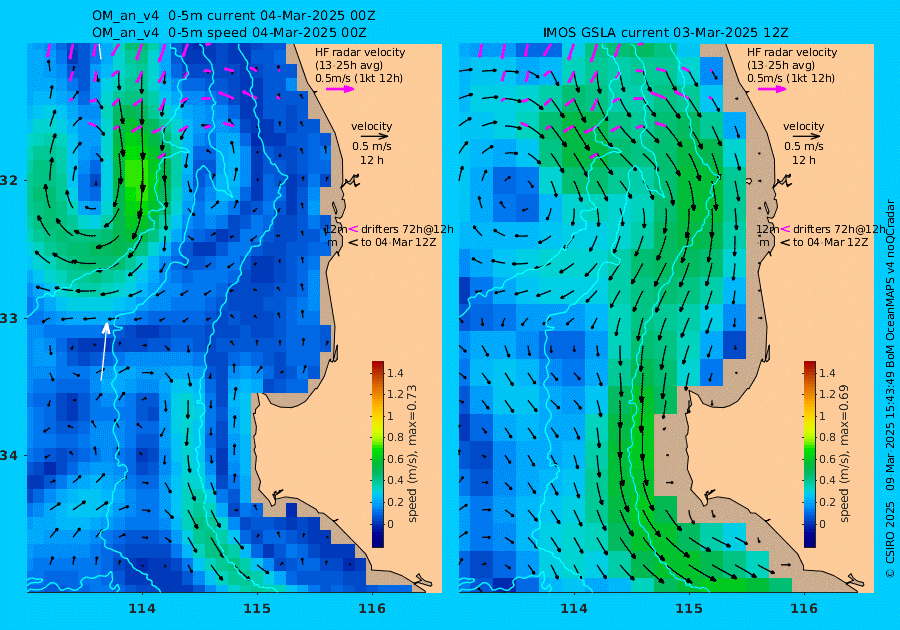This screenshot has height=630, width=900.
Task: Click 'to 04-Mar 12Z' text in left map
Action: [x=398, y=242]
